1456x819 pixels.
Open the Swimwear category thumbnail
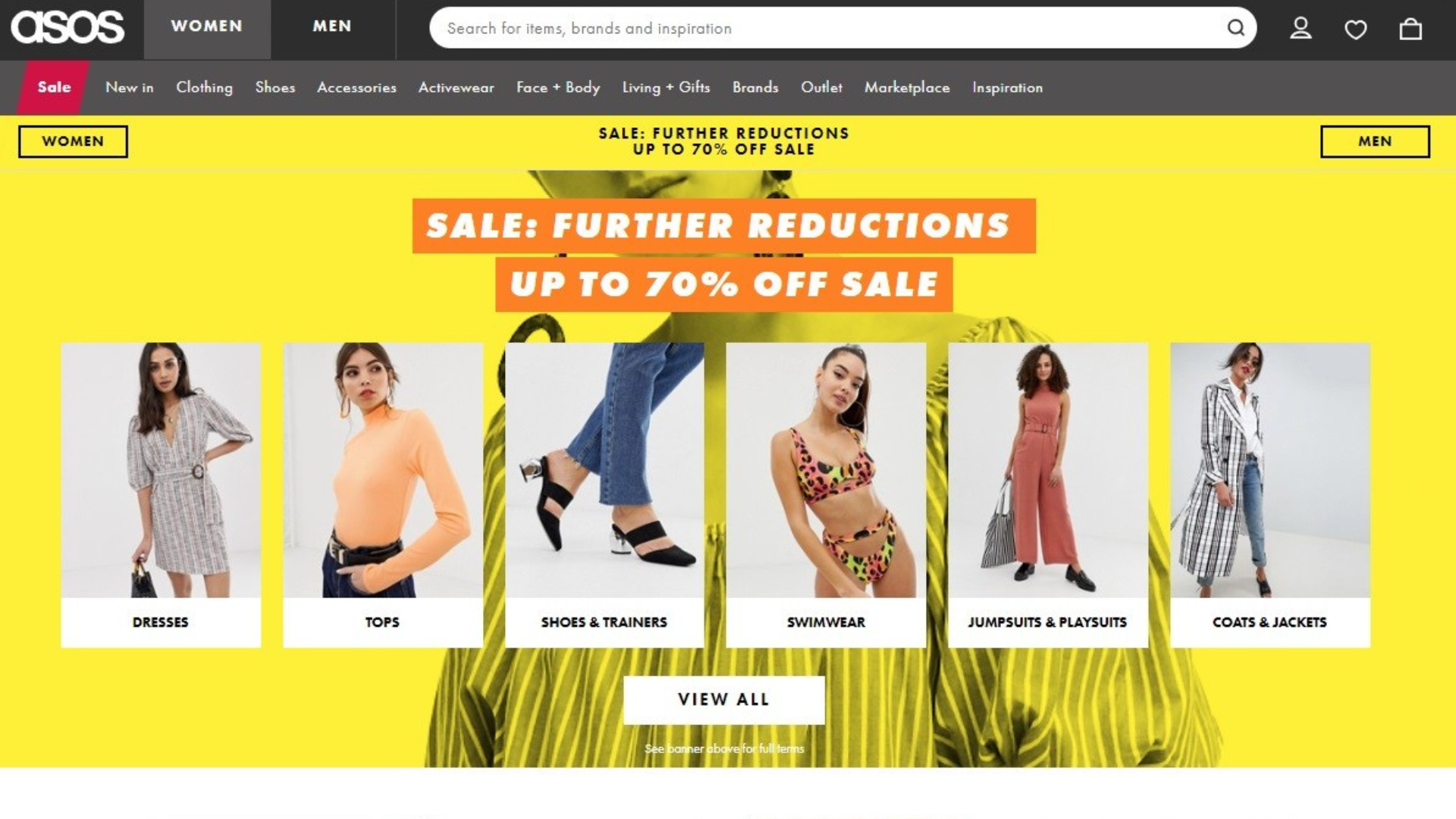click(x=826, y=494)
